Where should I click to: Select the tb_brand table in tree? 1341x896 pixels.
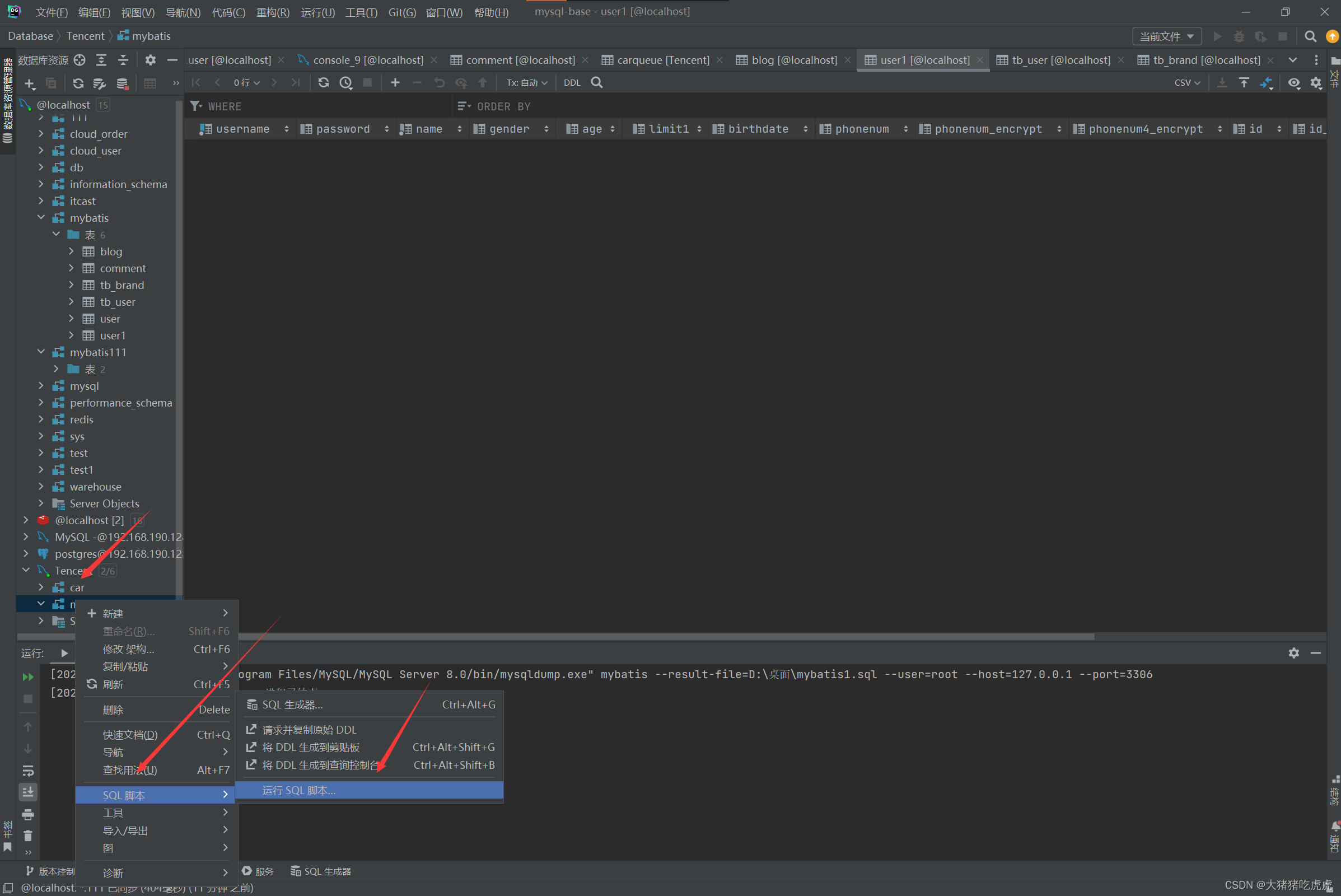coord(122,285)
